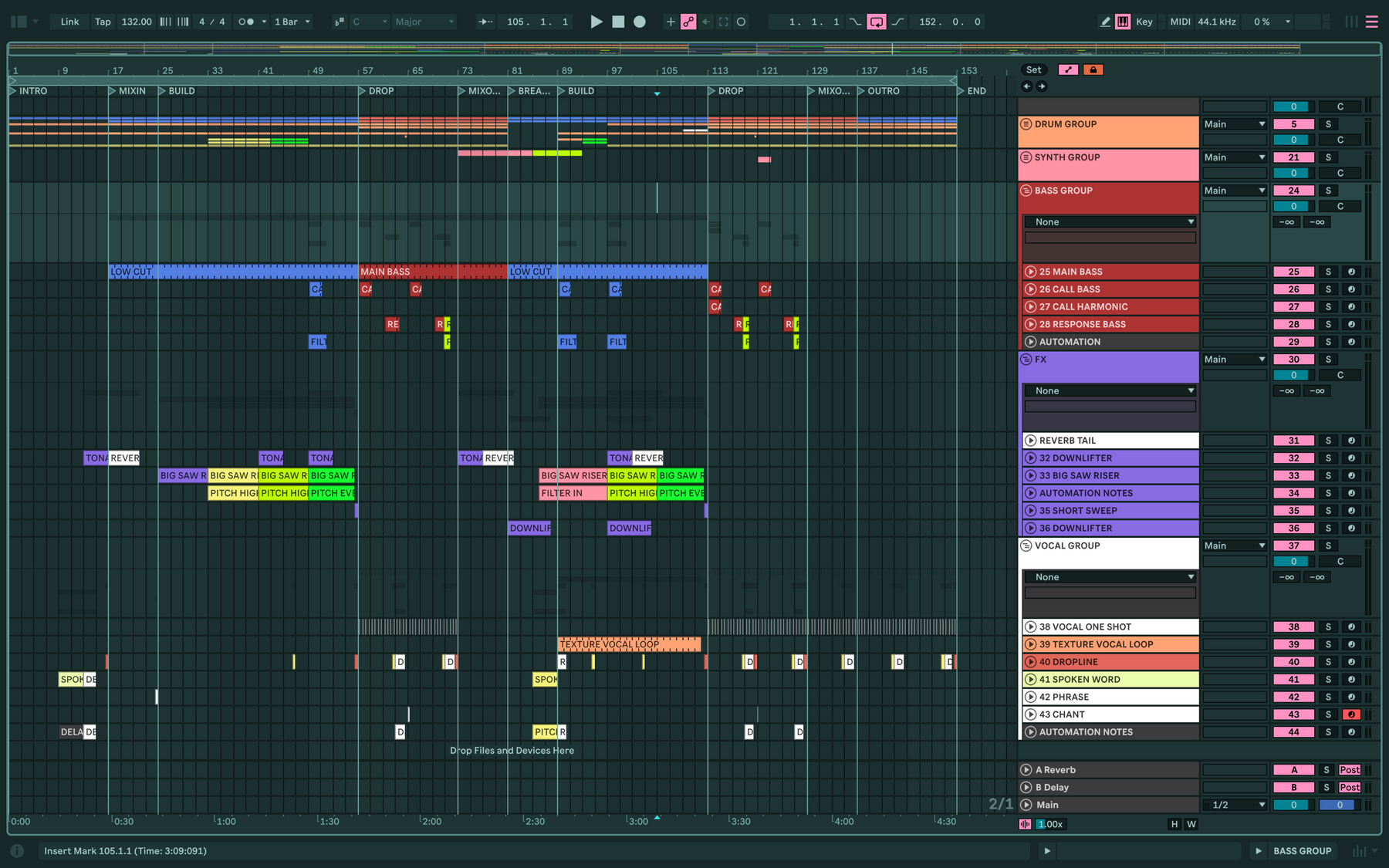This screenshot has height=868, width=1389.
Task: Collapse the VOCAL GROUP track fold button
Action: click(1026, 545)
